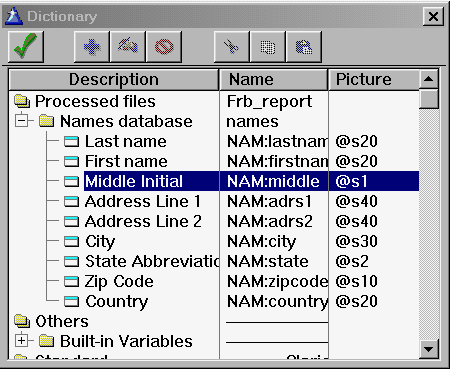Select the State Abbreviation field
Screen dimensions: 450x369
point(152,261)
